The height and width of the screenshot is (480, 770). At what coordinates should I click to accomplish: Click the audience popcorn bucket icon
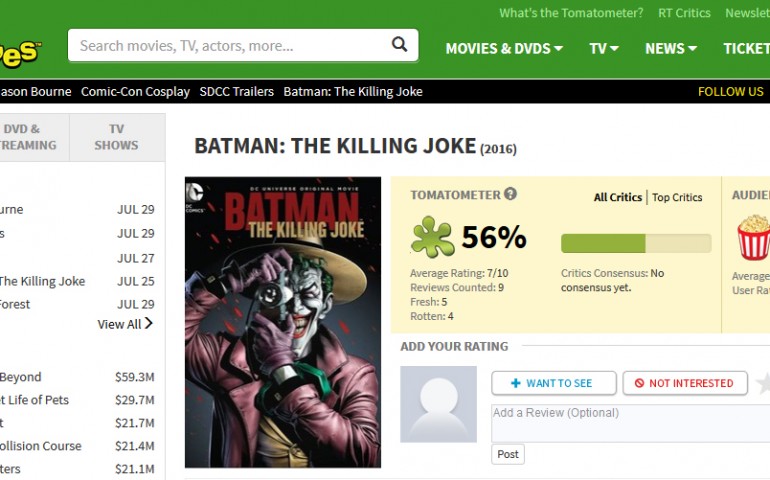754,237
